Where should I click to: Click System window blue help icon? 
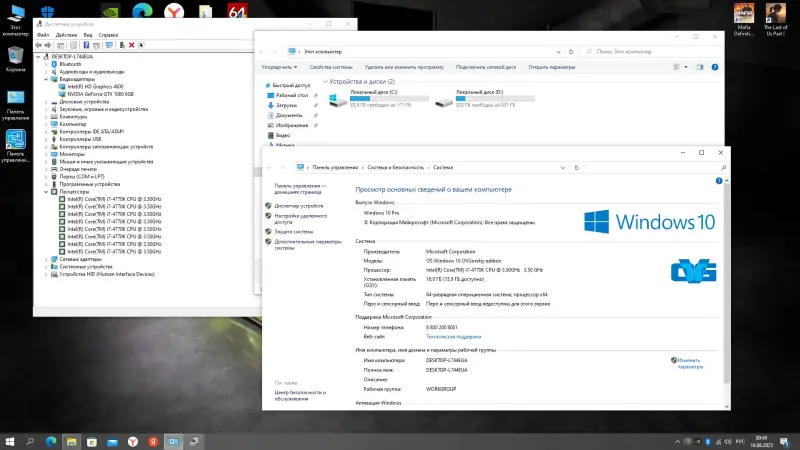pyautogui.click(x=719, y=181)
